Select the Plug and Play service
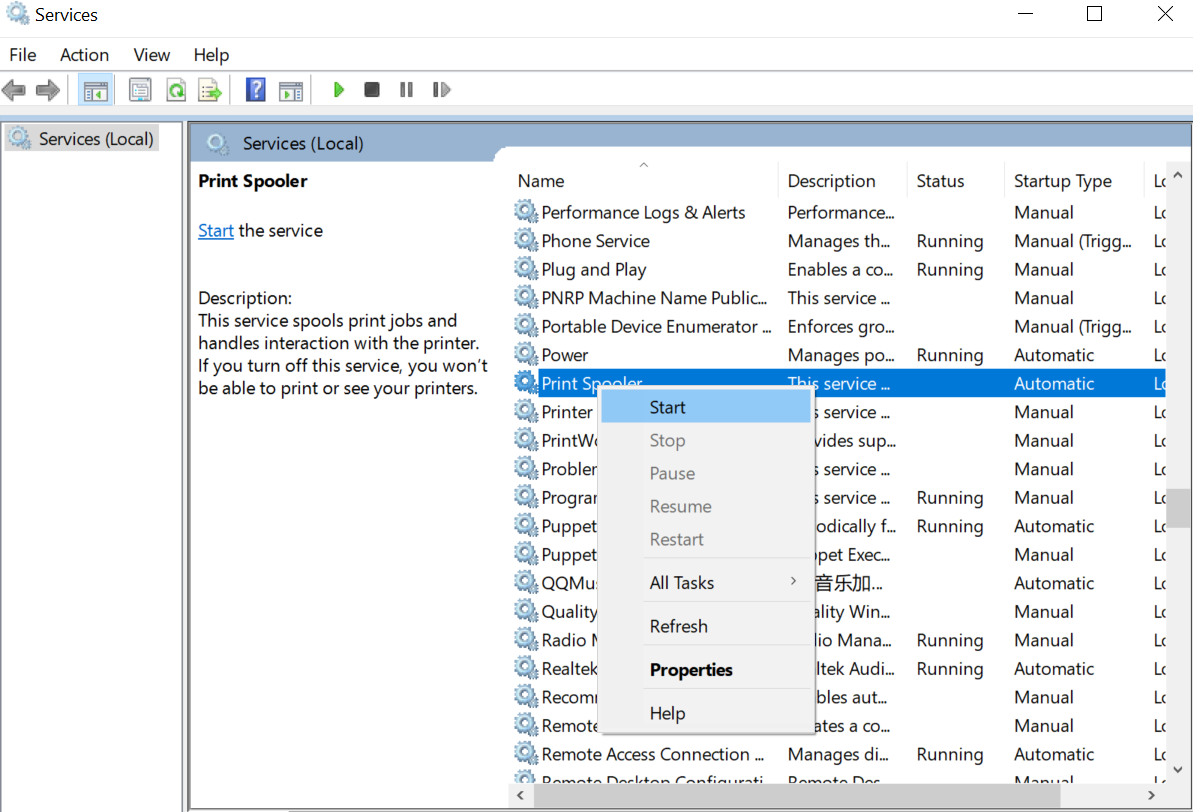This screenshot has width=1193, height=812. 593,269
